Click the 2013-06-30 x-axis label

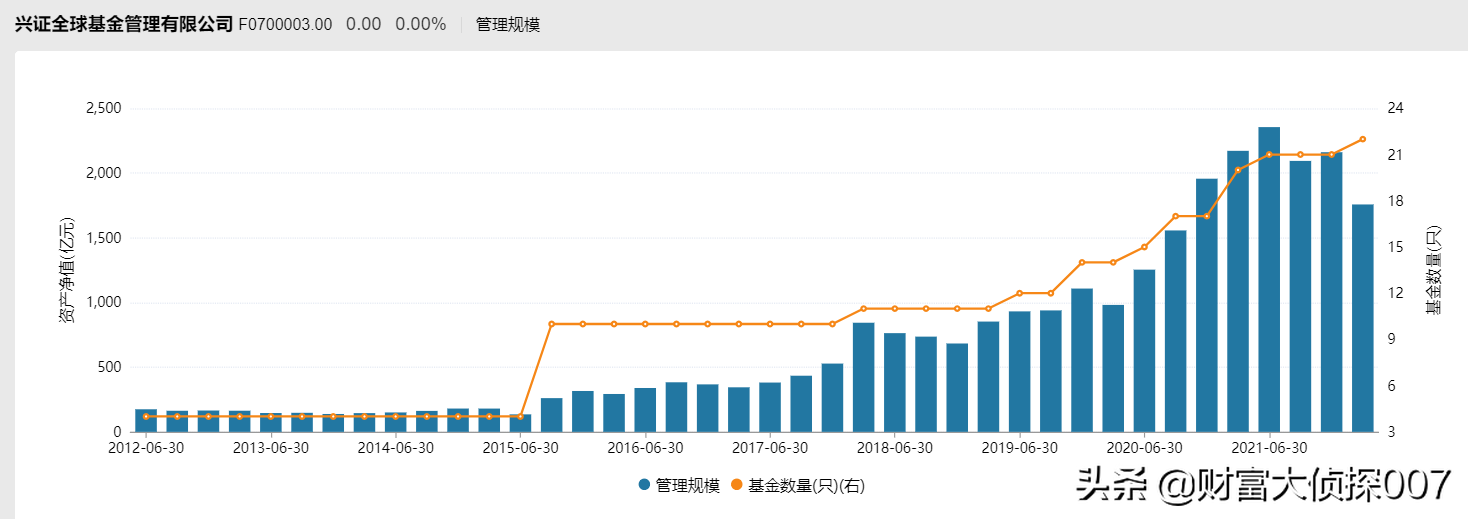tap(271, 447)
